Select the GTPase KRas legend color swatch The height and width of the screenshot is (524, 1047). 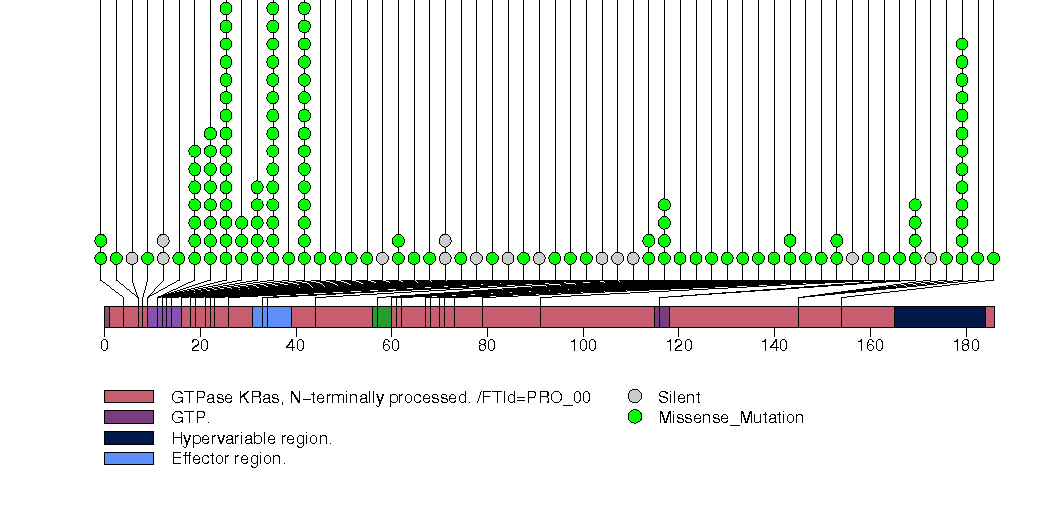click(129, 397)
